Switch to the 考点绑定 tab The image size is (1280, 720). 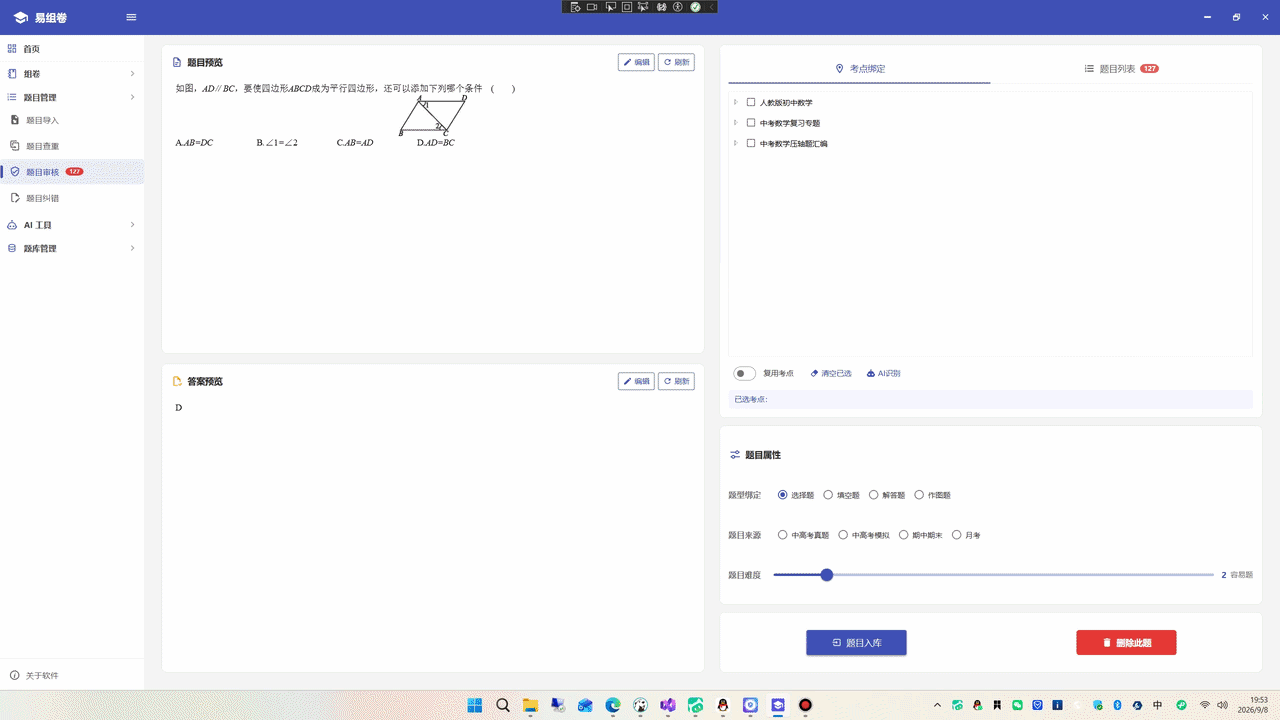(860, 69)
